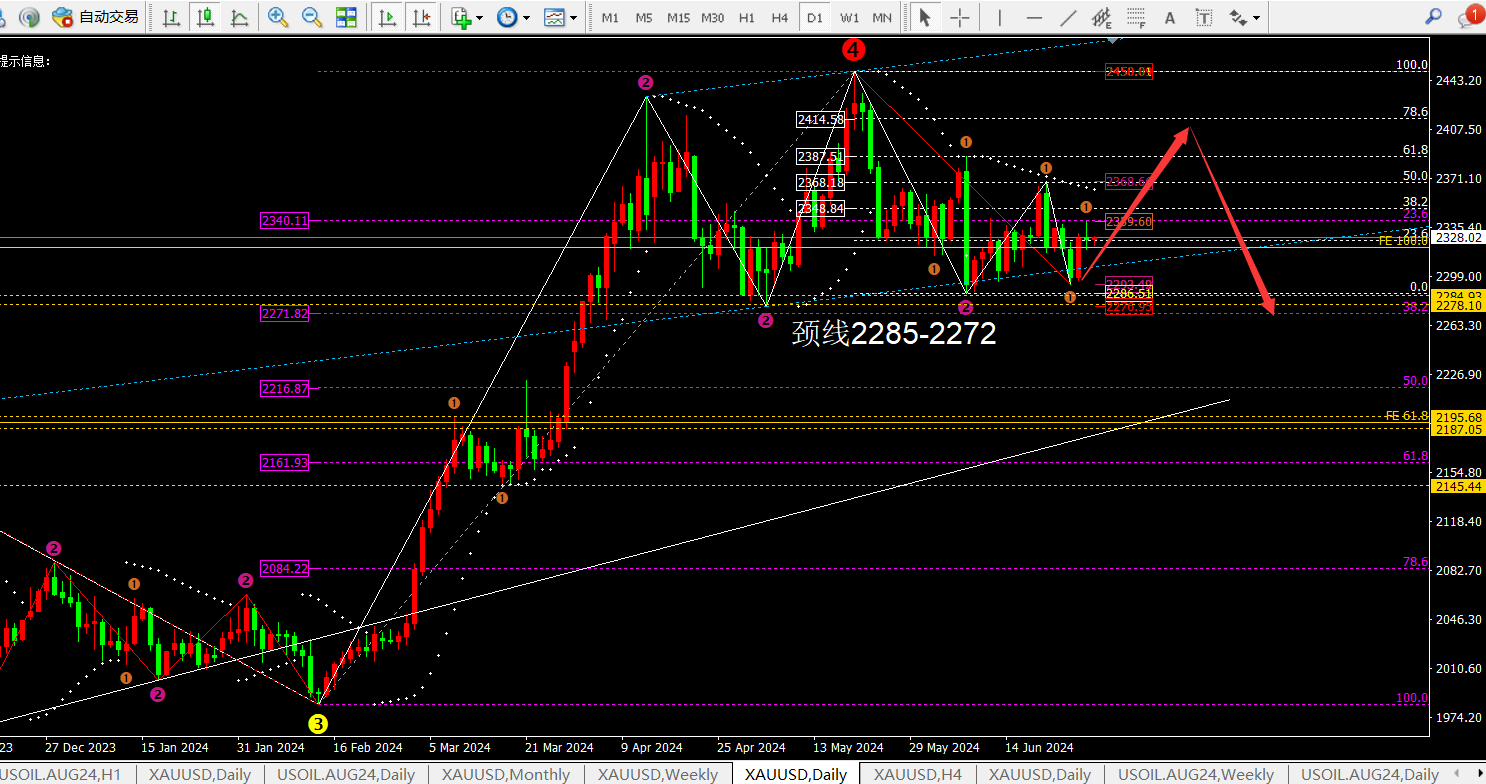
Task: Select the red wave 4 marker
Action: [853, 49]
